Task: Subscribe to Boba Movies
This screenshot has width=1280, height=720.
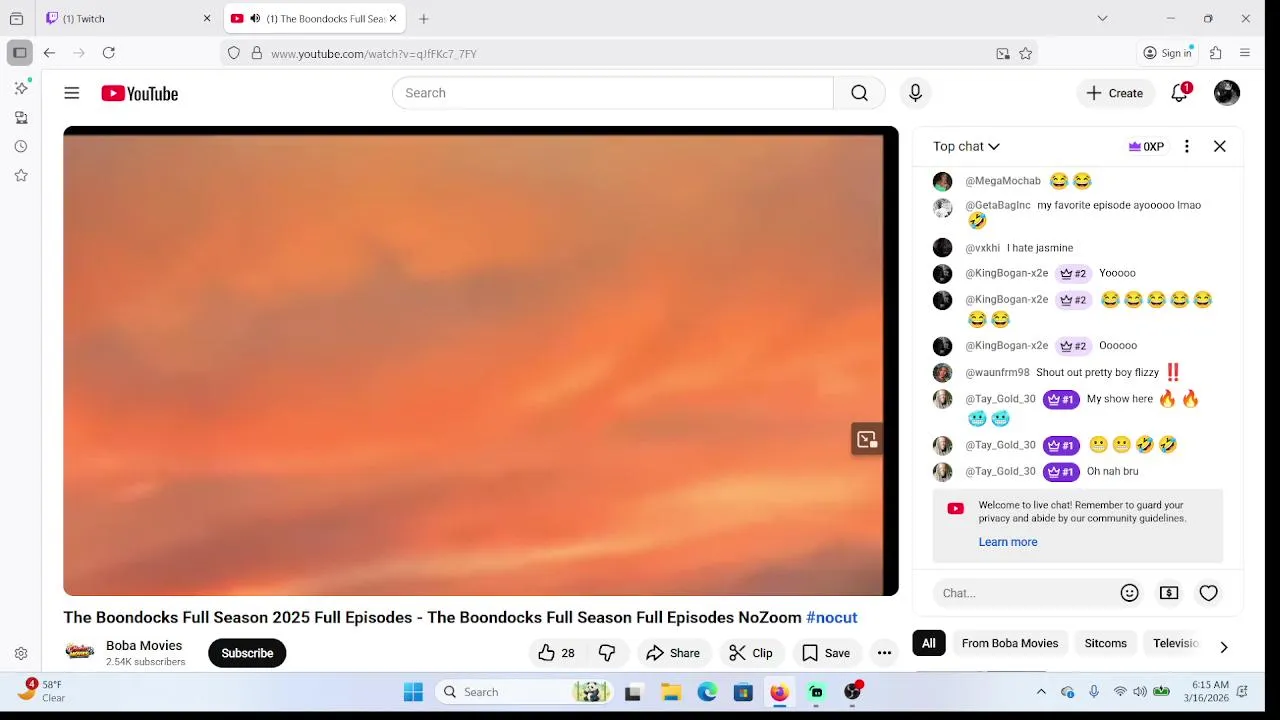Action: [x=247, y=653]
